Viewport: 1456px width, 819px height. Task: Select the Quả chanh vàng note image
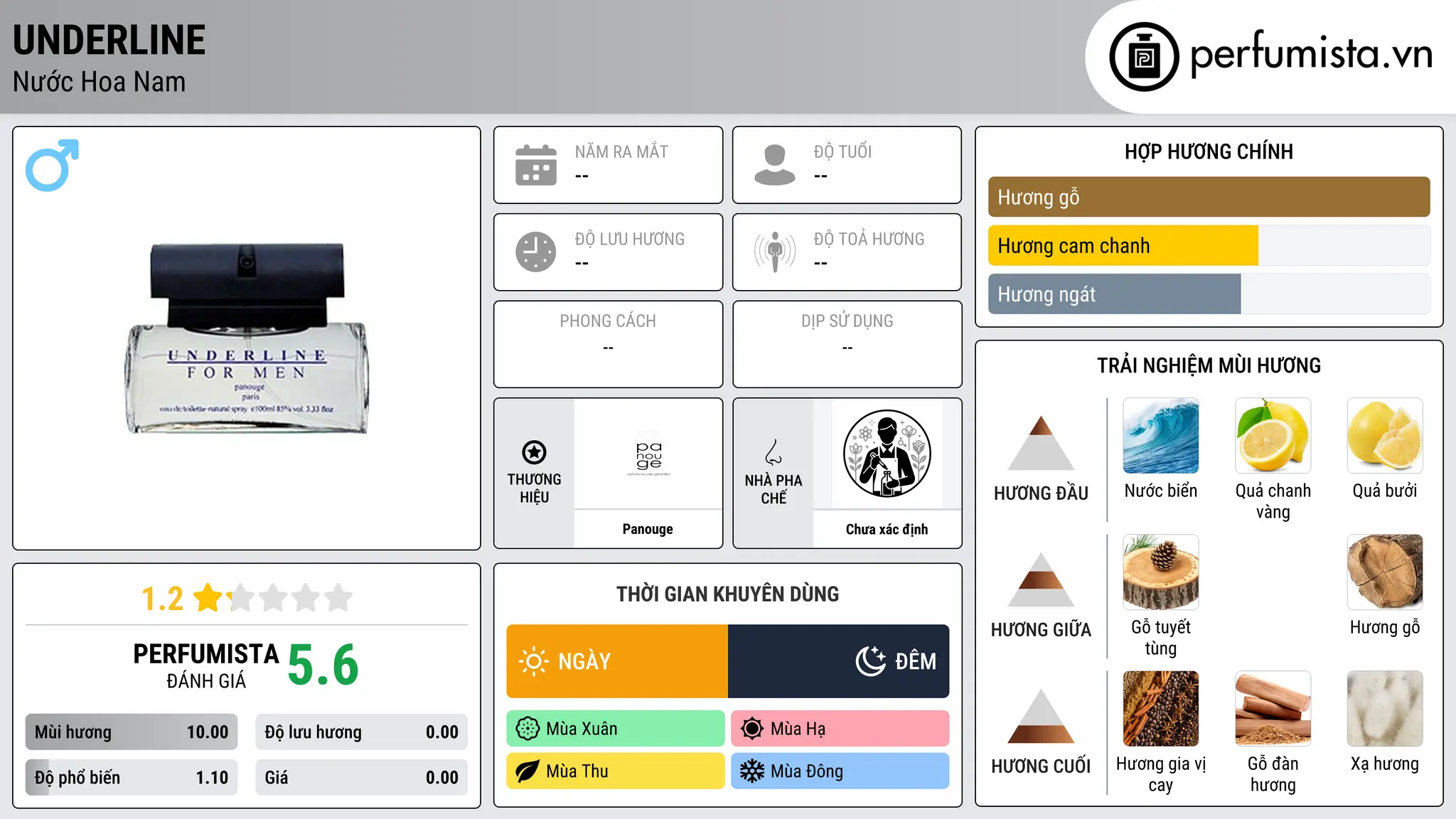(1273, 436)
